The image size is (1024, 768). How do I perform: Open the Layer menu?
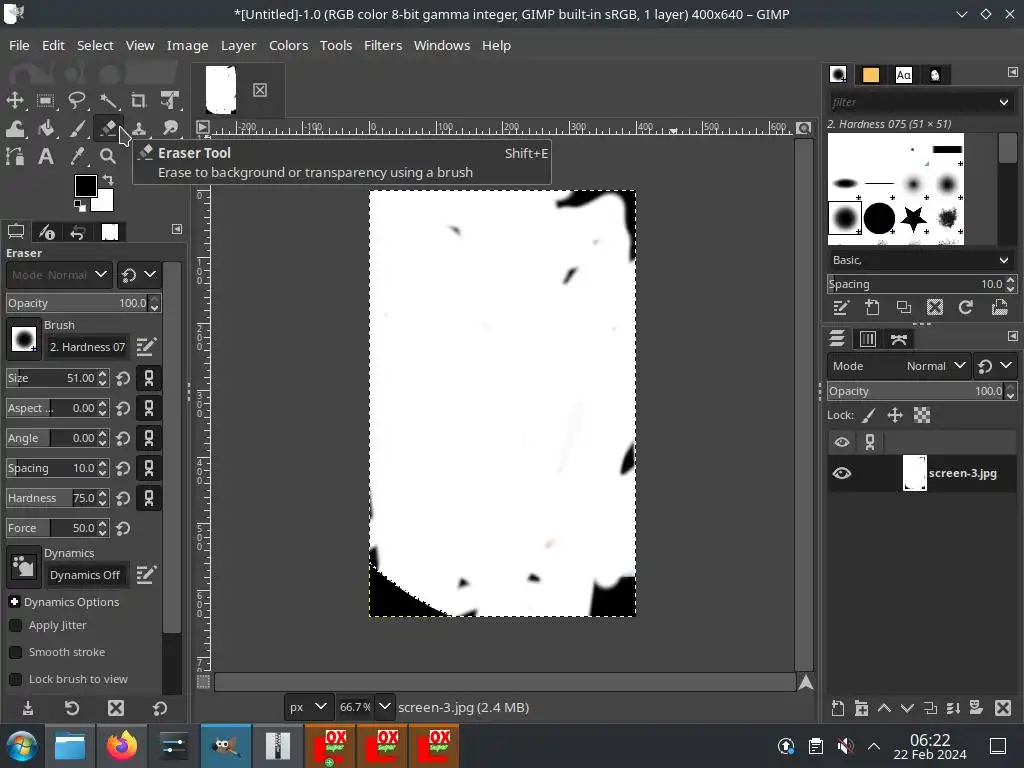click(238, 45)
